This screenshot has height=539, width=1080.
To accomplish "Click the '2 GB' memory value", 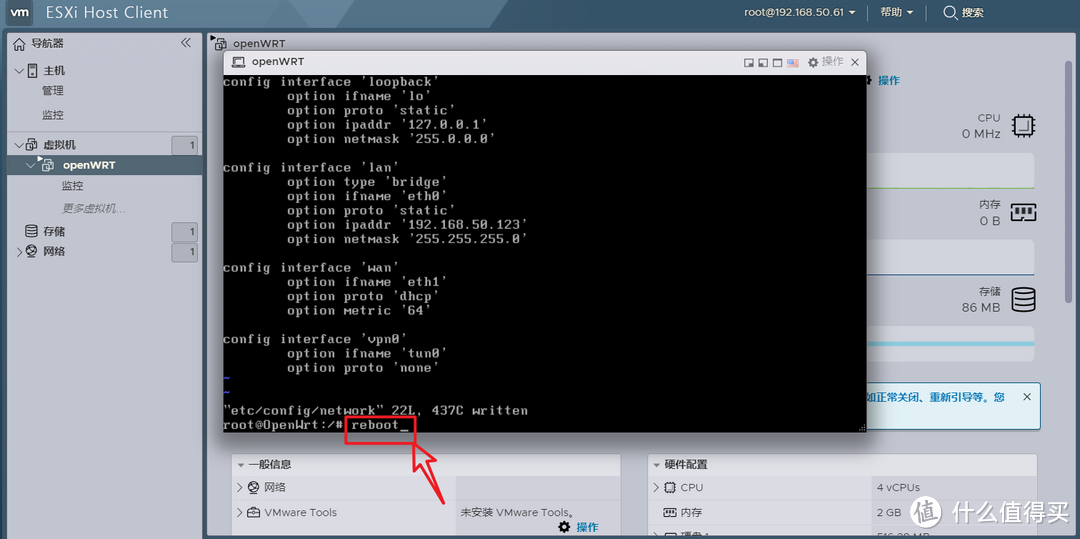I will pyautogui.click(x=889, y=513).
